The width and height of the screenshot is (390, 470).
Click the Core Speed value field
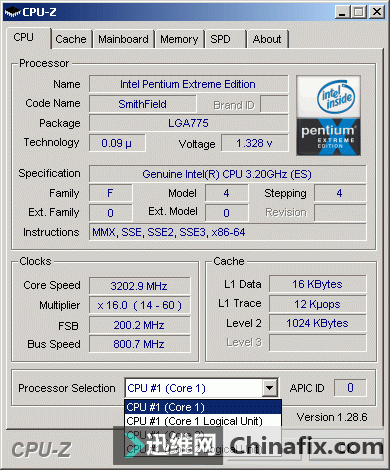pyautogui.click(x=139, y=286)
